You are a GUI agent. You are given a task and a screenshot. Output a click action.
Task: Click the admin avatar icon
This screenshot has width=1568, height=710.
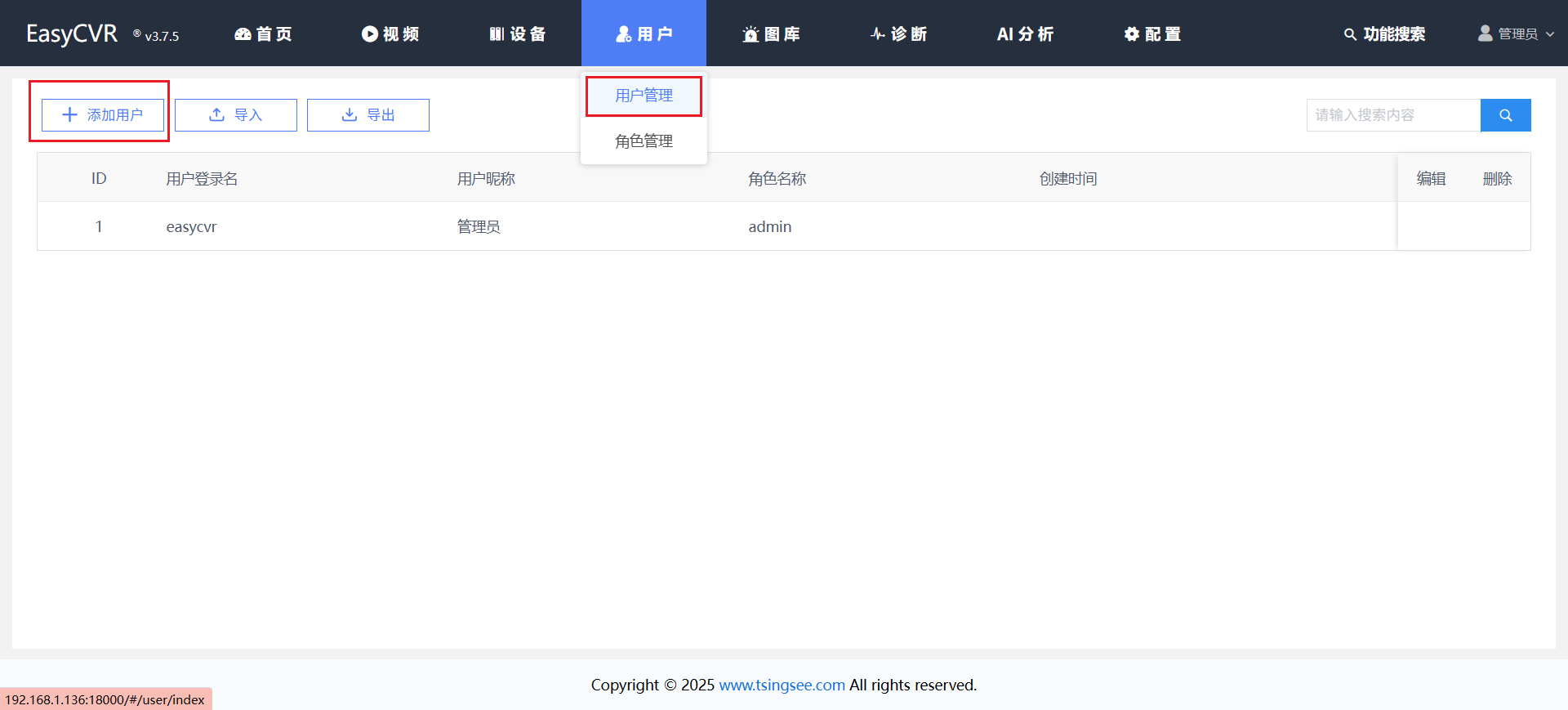[1485, 33]
